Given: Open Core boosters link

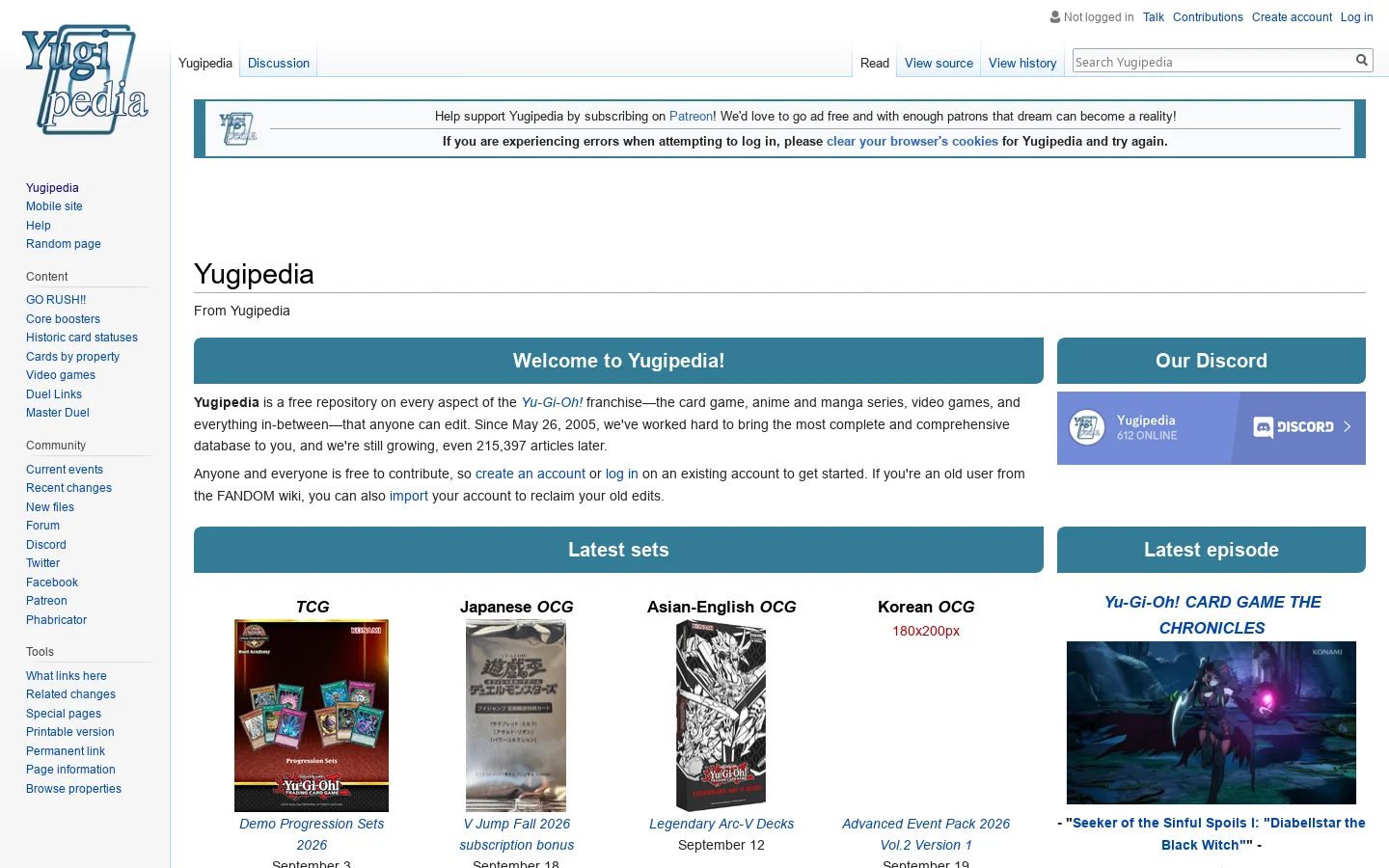Looking at the screenshot, I should pos(63,319).
